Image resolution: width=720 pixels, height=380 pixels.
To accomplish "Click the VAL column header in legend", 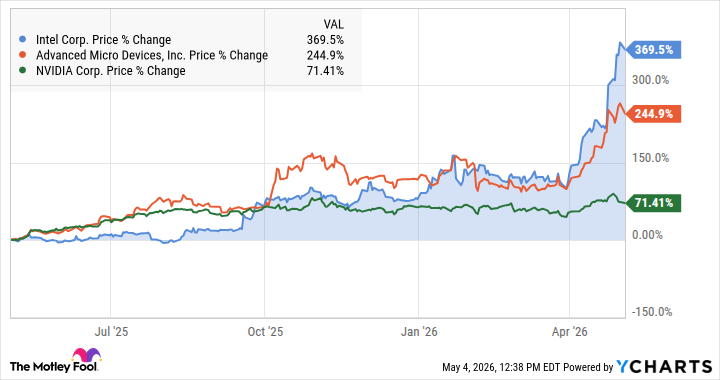I will pyautogui.click(x=333, y=24).
